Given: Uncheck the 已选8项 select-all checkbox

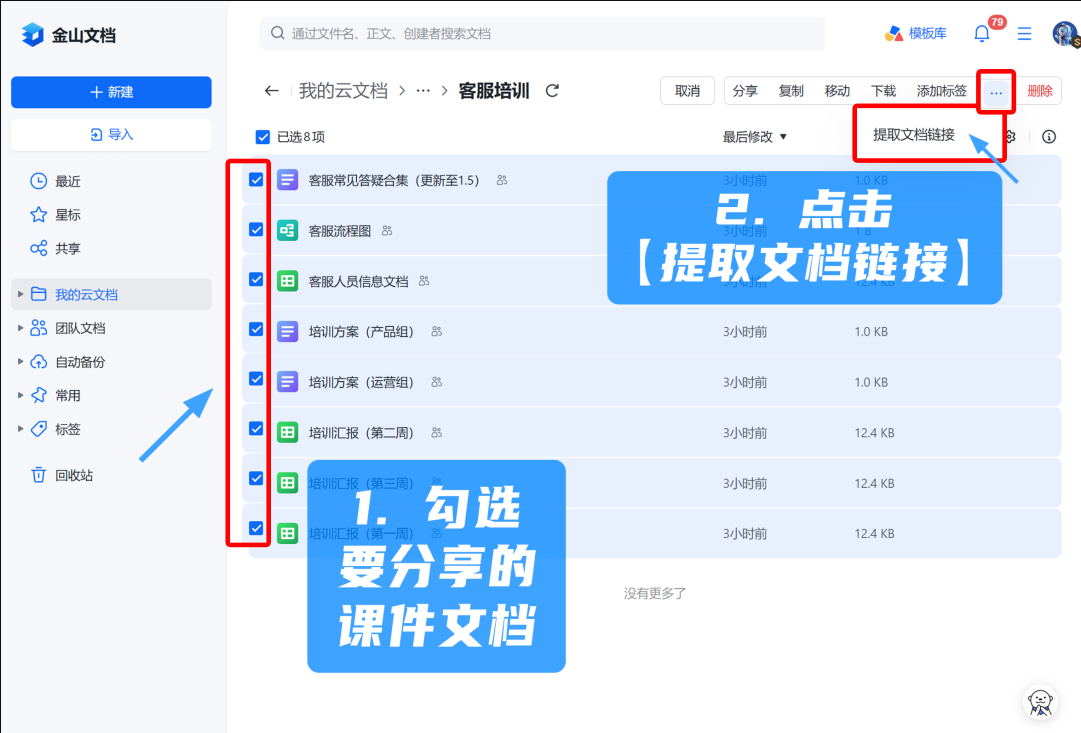Looking at the screenshot, I should point(263,137).
